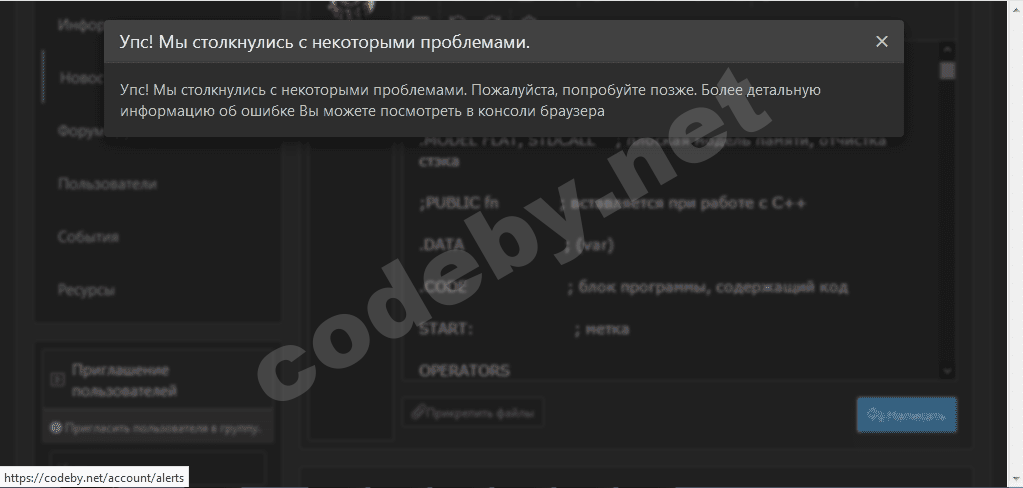The width and height of the screenshot is (1023, 488).
Task: Click Приглашение пользователей heading
Action: point(123,380)
